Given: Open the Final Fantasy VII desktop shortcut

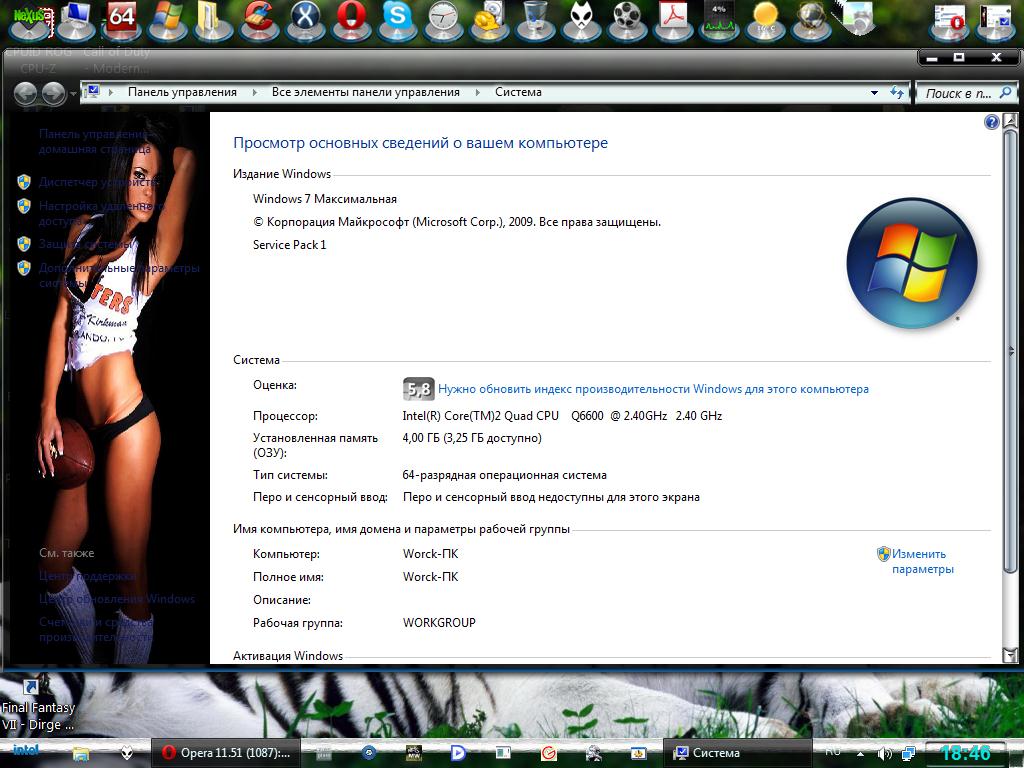Looking at the screenshot, I should (38, 705).
